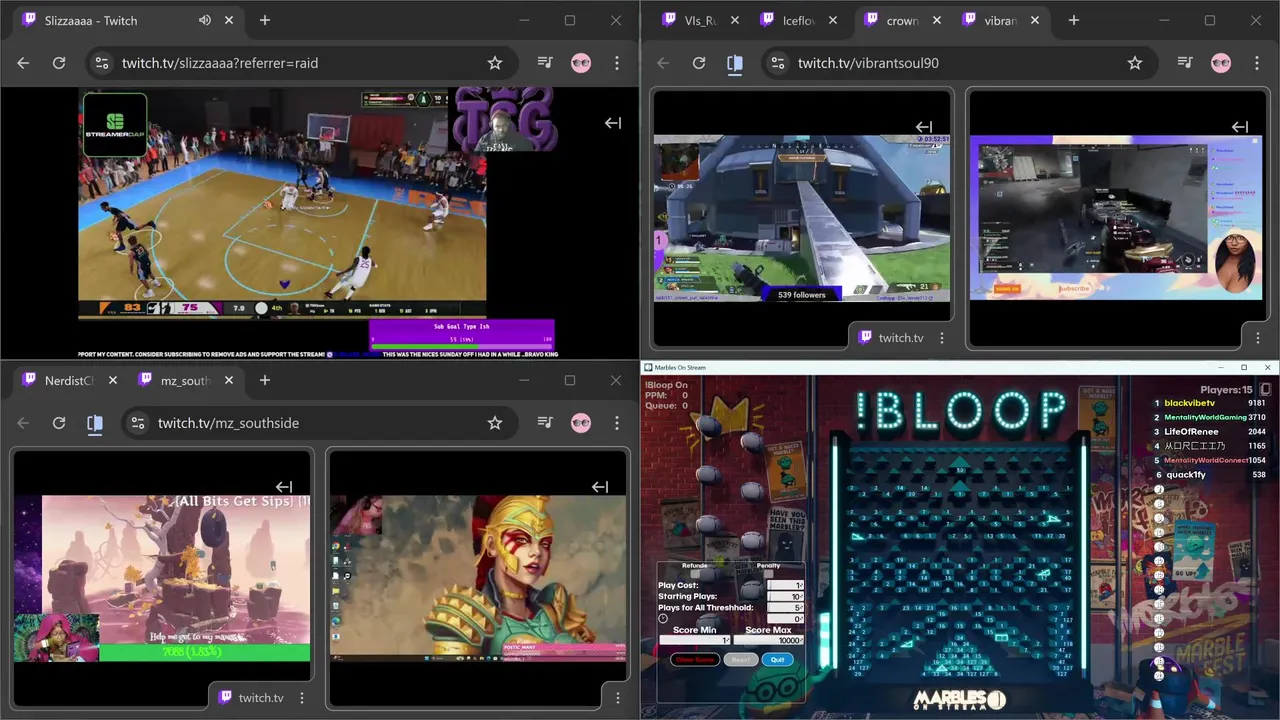Click the Score Min slider field
The width and height of the screenshot is (1280, 720).
[x=694, y=640]
